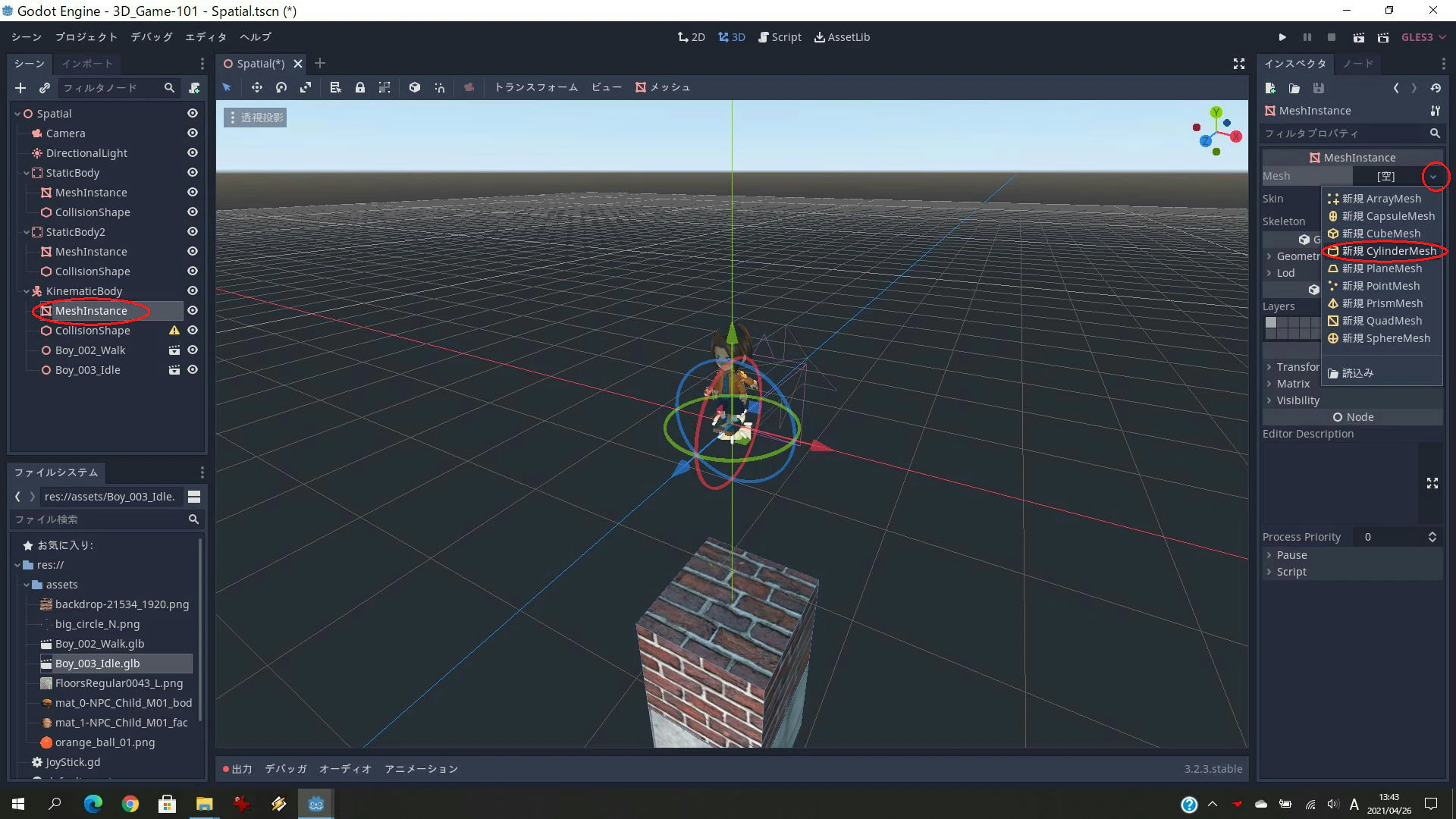Switch to the Script workspace
Viewport: 1456px width, 819px height.
(780, 37)
